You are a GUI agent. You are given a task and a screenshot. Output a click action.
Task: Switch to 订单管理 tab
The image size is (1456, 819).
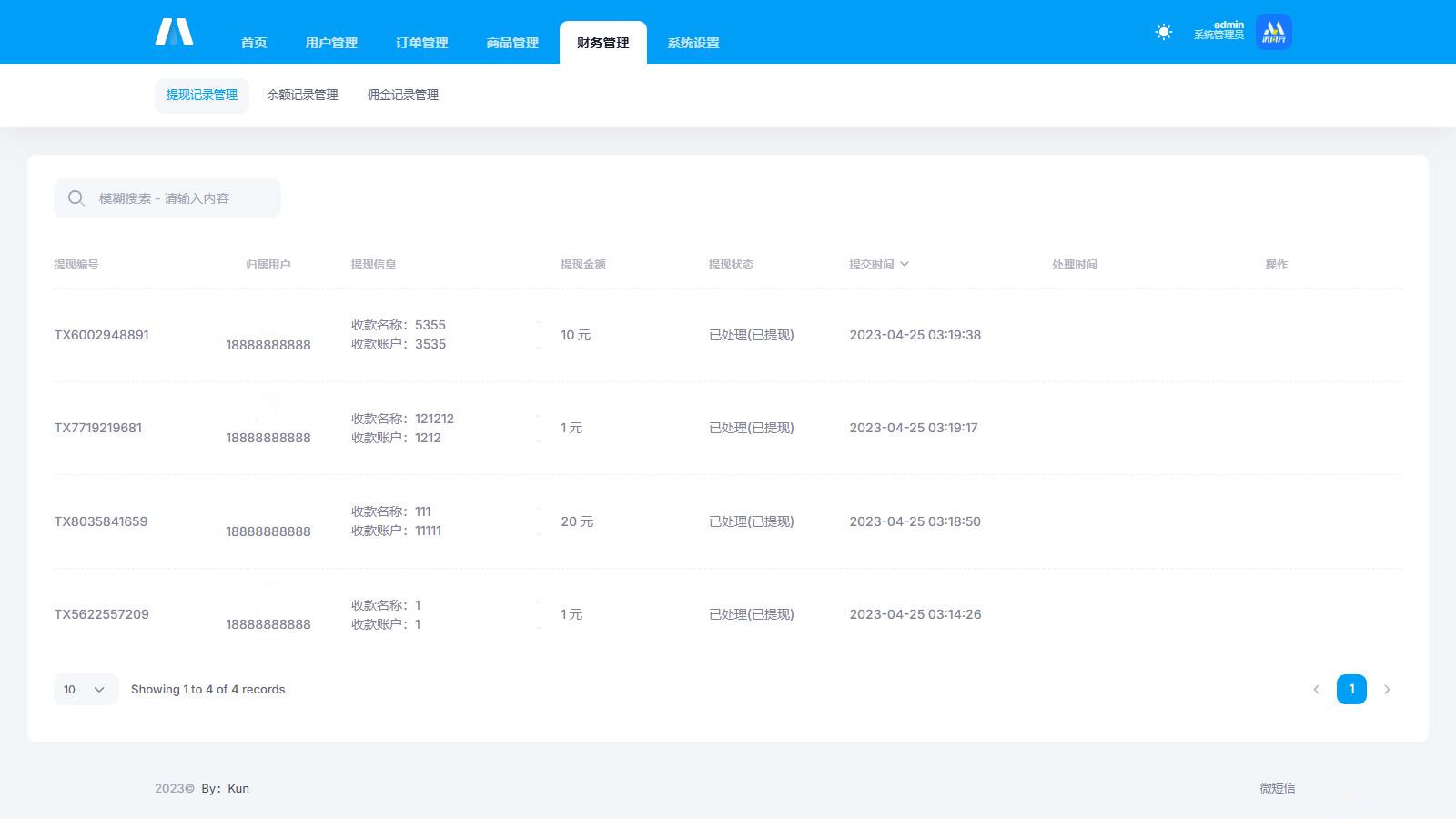[421, 43]
